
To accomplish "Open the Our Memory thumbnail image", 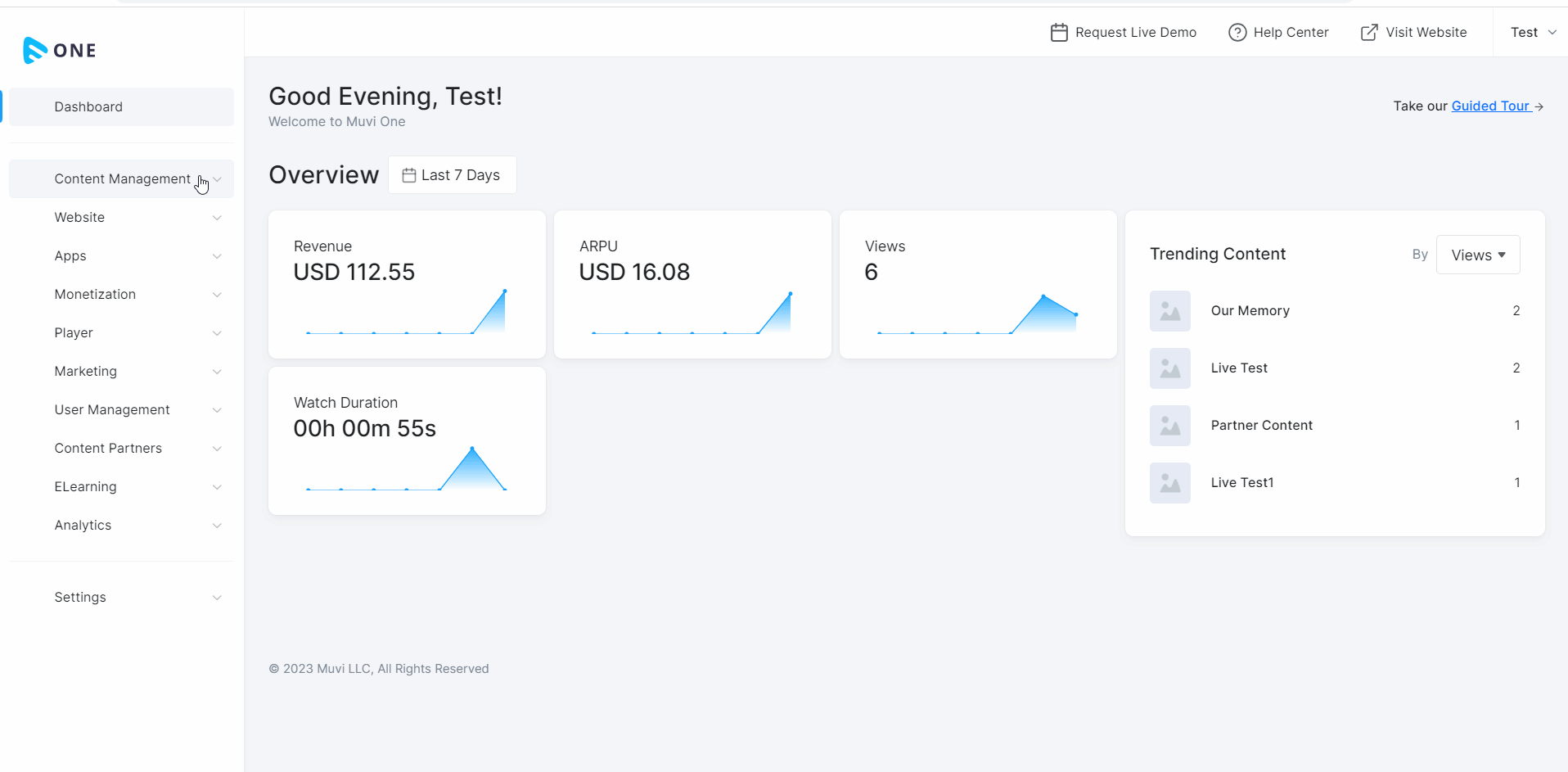I will (x=1169, y=311).
